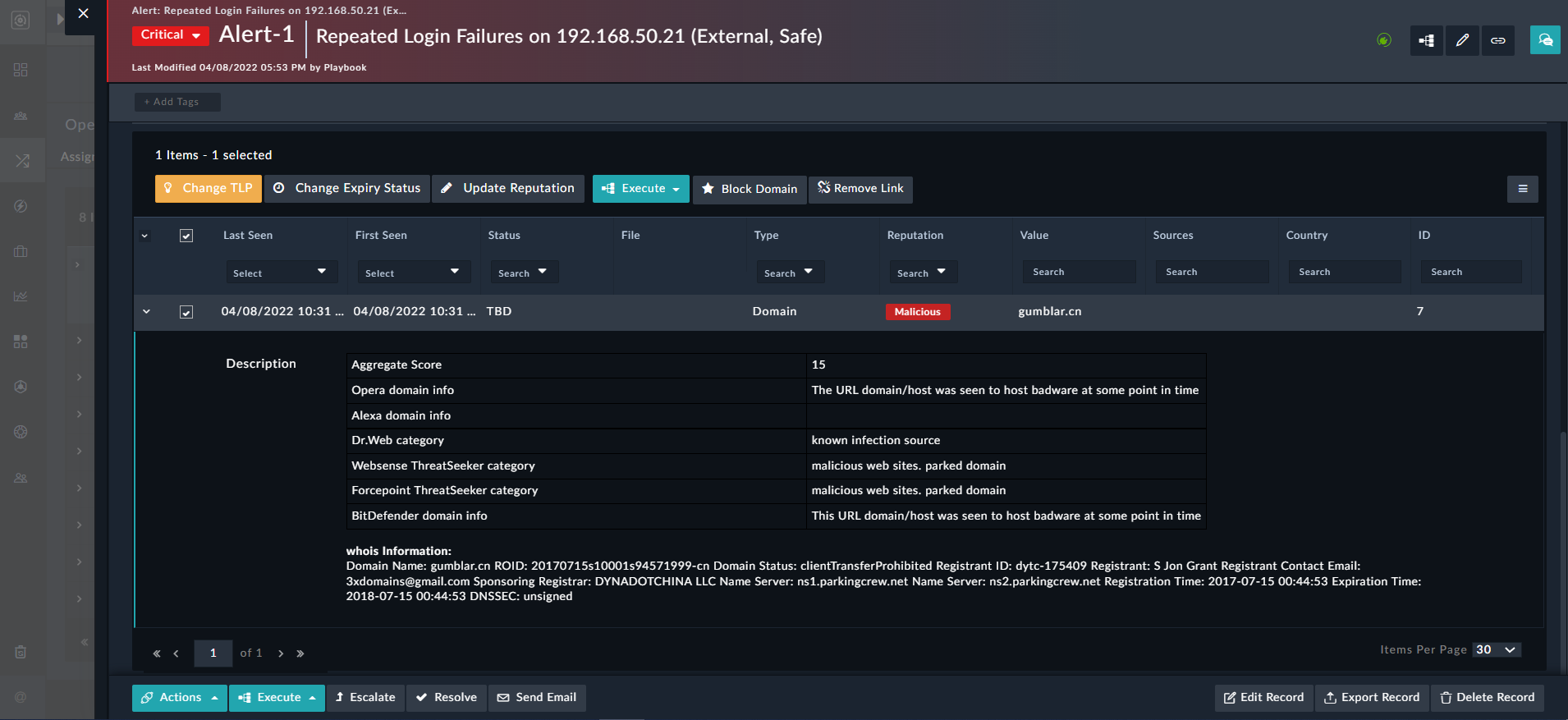
Task: Sort by Last Seen column header
Action: [248, 236]
